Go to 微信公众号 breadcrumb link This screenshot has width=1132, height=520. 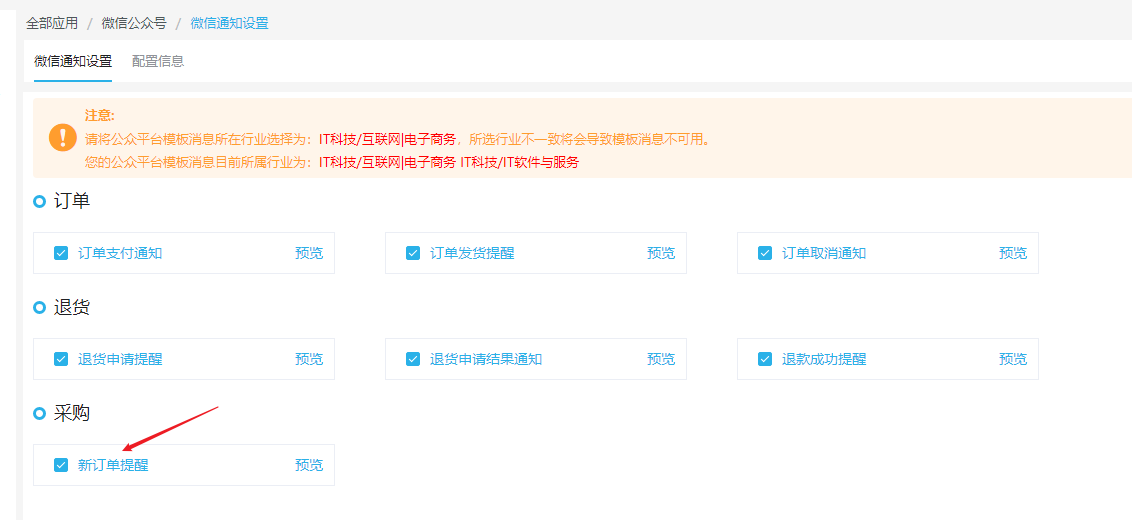click(134, 23)
